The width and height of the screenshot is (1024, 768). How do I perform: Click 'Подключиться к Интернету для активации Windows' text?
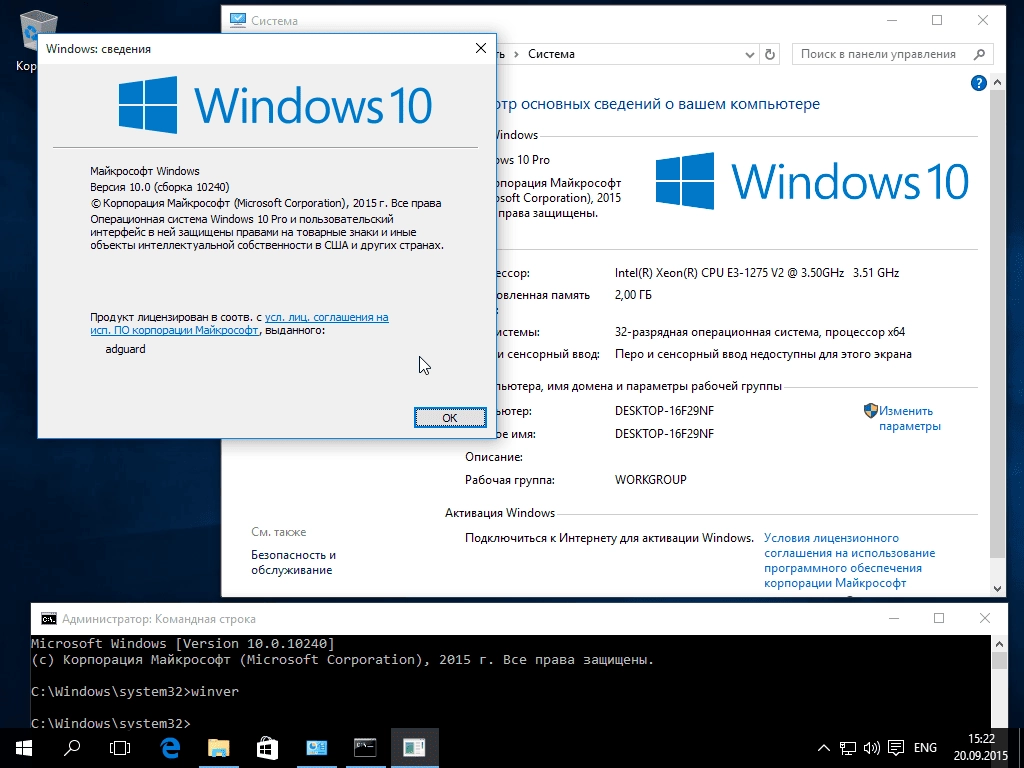pos(609,538)
